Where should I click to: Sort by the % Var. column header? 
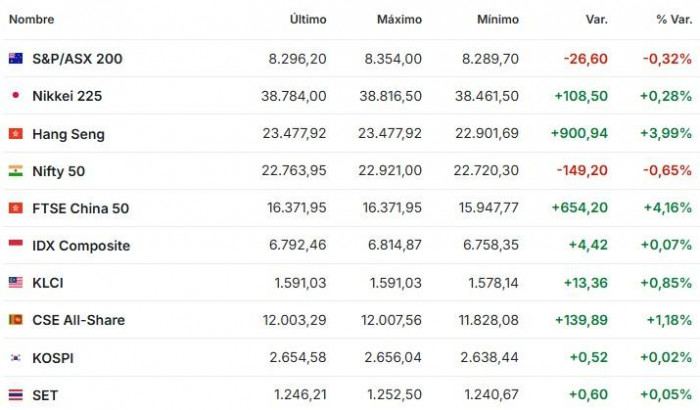coord(674,19)
